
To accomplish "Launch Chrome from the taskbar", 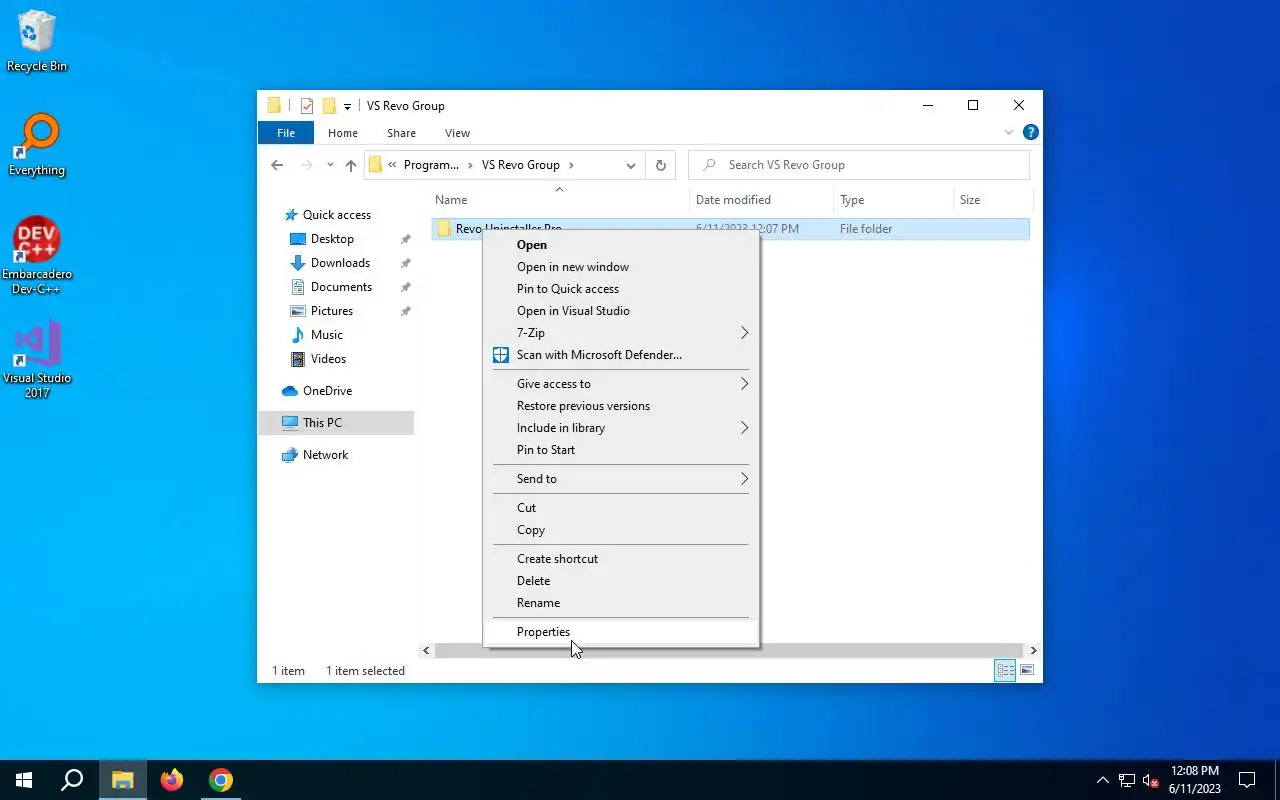I will (x=221, y=780).
